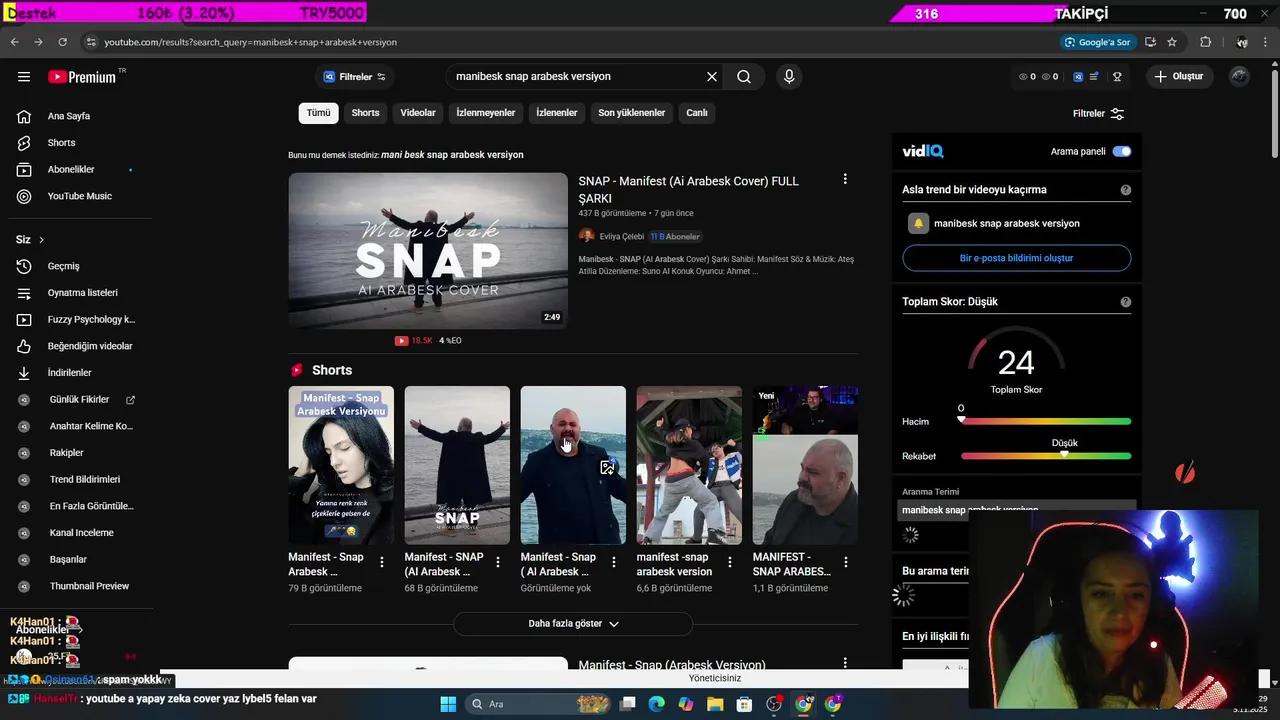This screenshot has height=720, width=1280.
Task: Open File Explorer from taskbar
Action: [x=715, y=704]
